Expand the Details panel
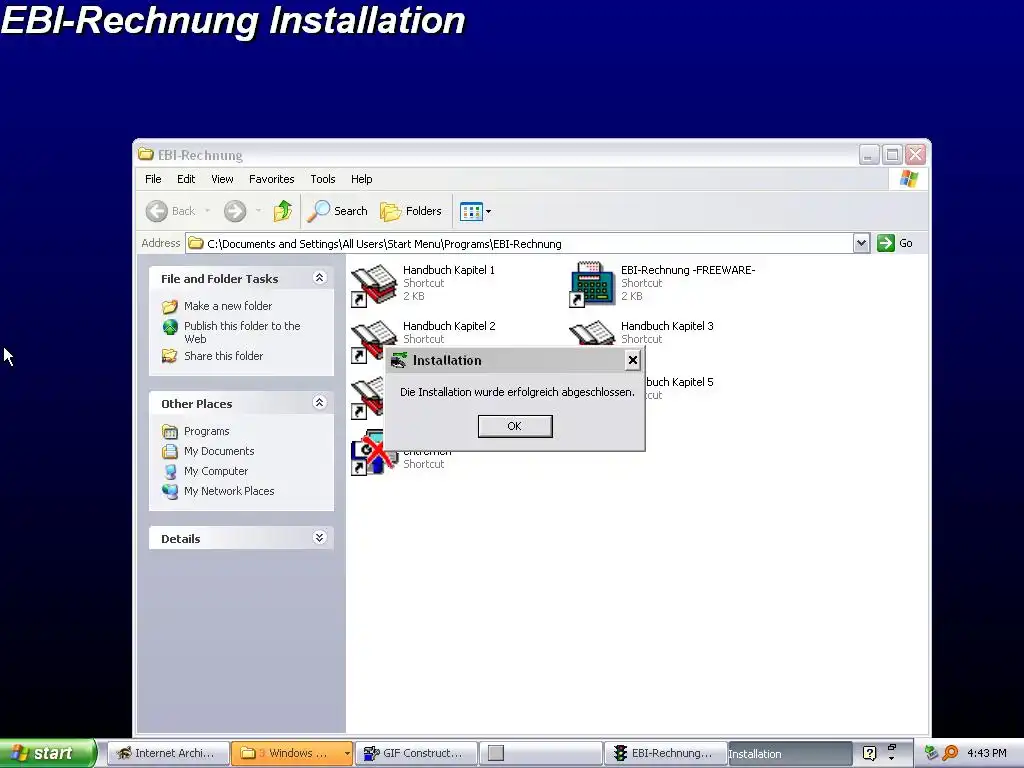Screen dimensions: 1024x768 pyautogui.click(x=319, y=537)
